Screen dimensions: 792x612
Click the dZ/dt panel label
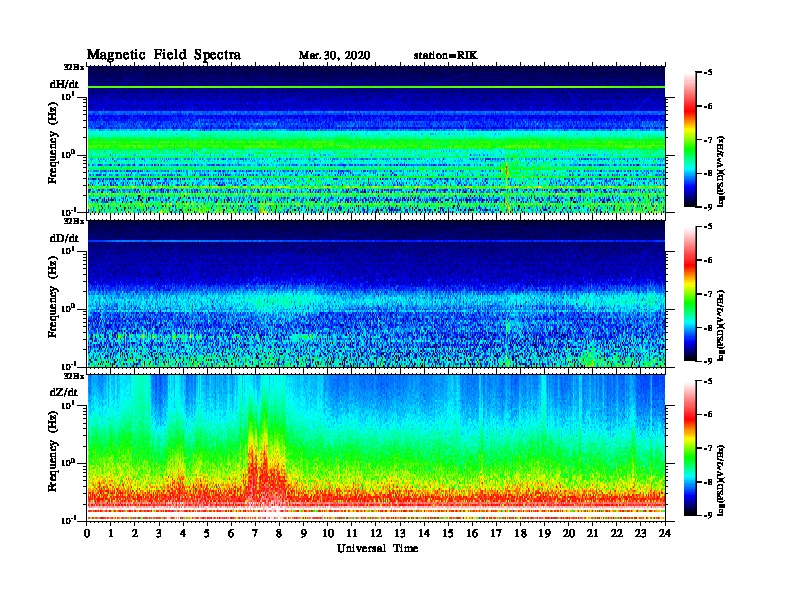click(x=64, y=392)
